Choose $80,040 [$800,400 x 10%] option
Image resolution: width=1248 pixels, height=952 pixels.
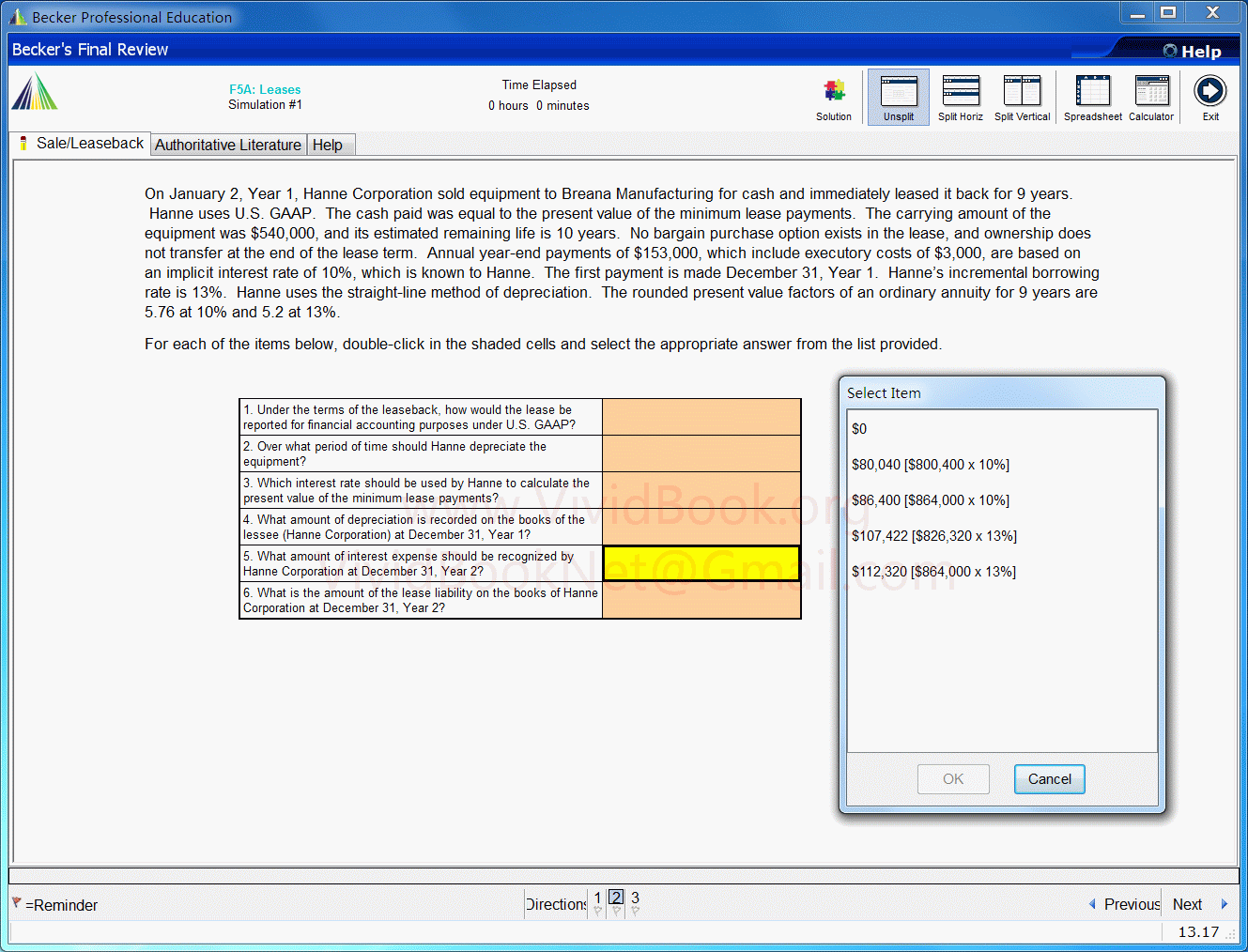click(931, 465)
